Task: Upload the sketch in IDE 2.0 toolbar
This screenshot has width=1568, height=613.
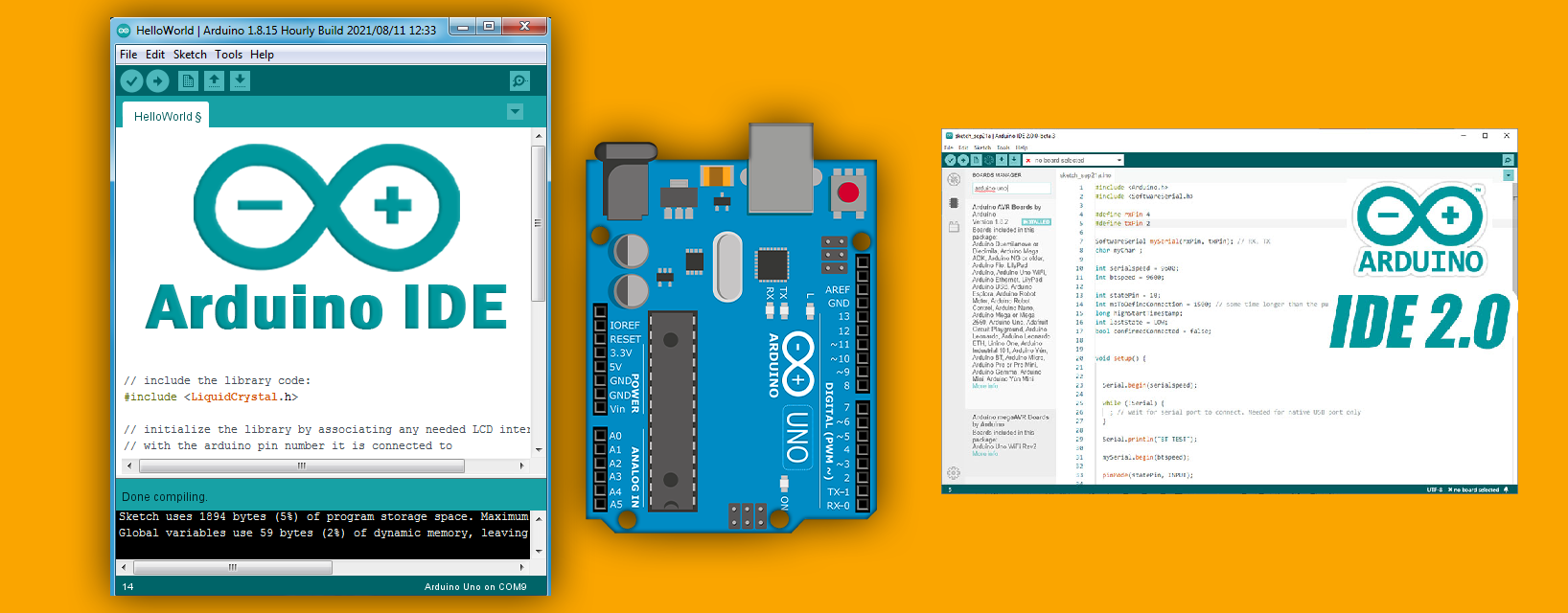Action: (x=963, y=160)
